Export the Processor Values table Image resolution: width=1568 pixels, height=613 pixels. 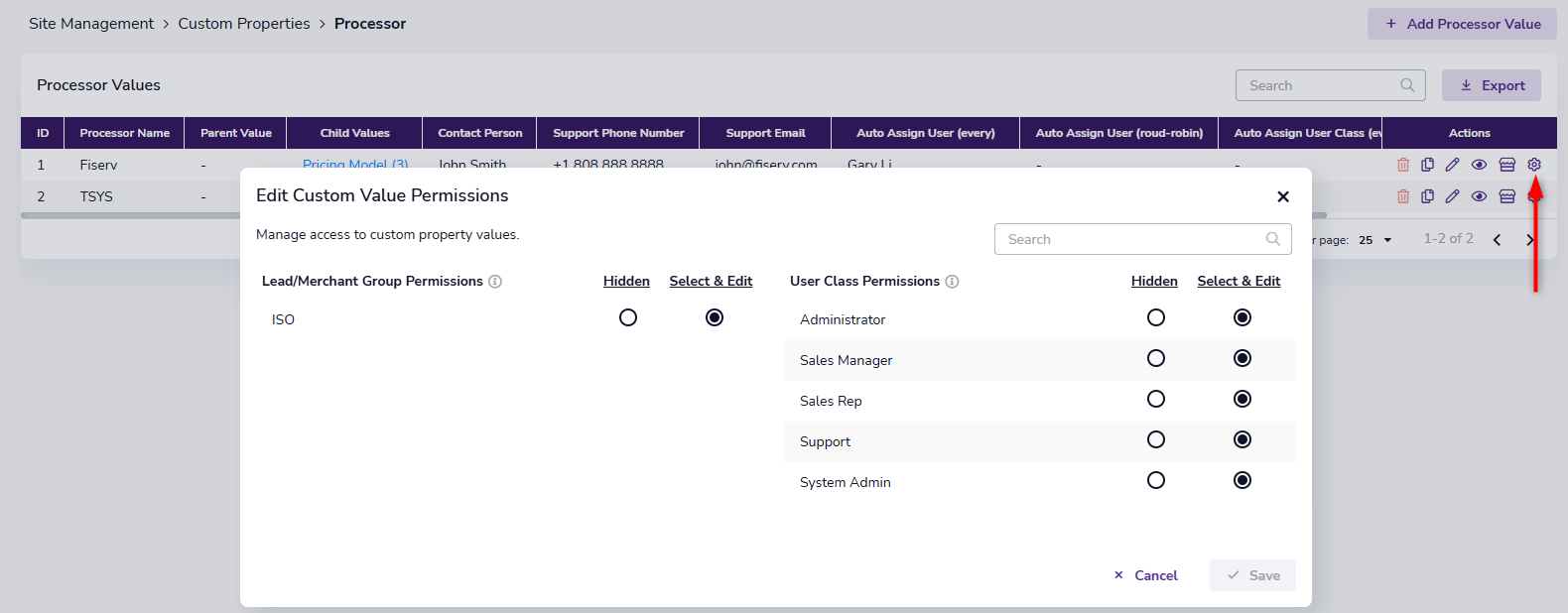1492,85
